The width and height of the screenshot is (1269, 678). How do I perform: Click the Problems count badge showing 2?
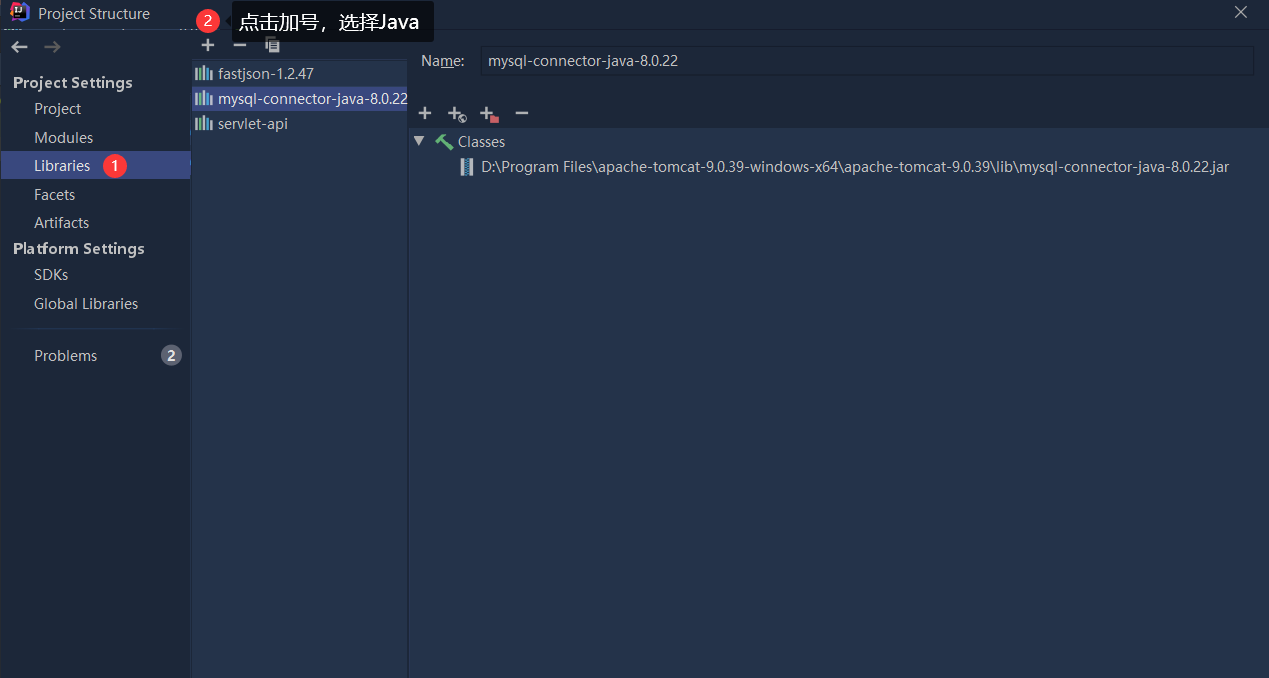coord(172,356)
